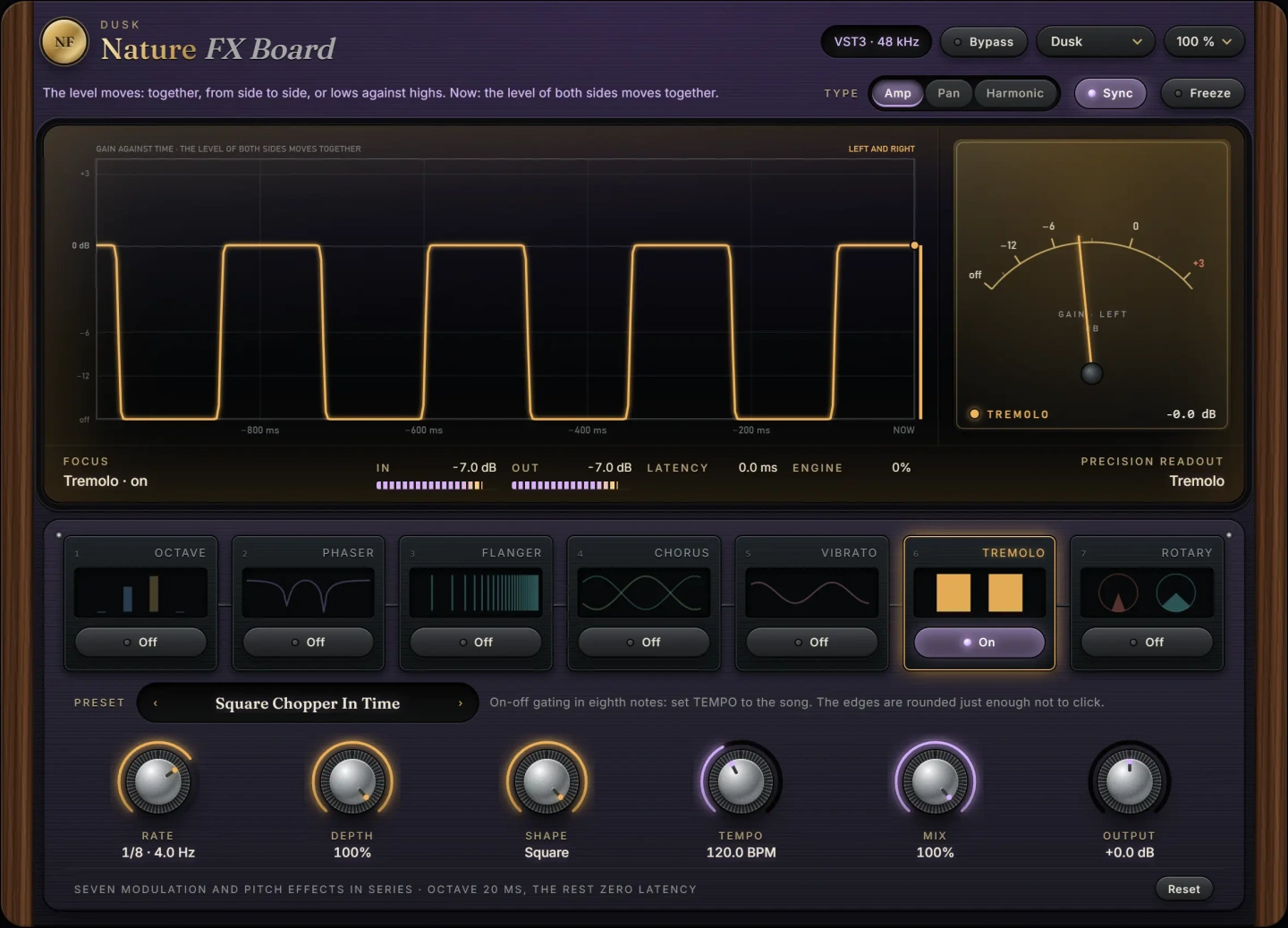Viewport: 1288px width, 928px height.
Task: Turn off the Tremolo effect
Action: (x=979, y=643)
